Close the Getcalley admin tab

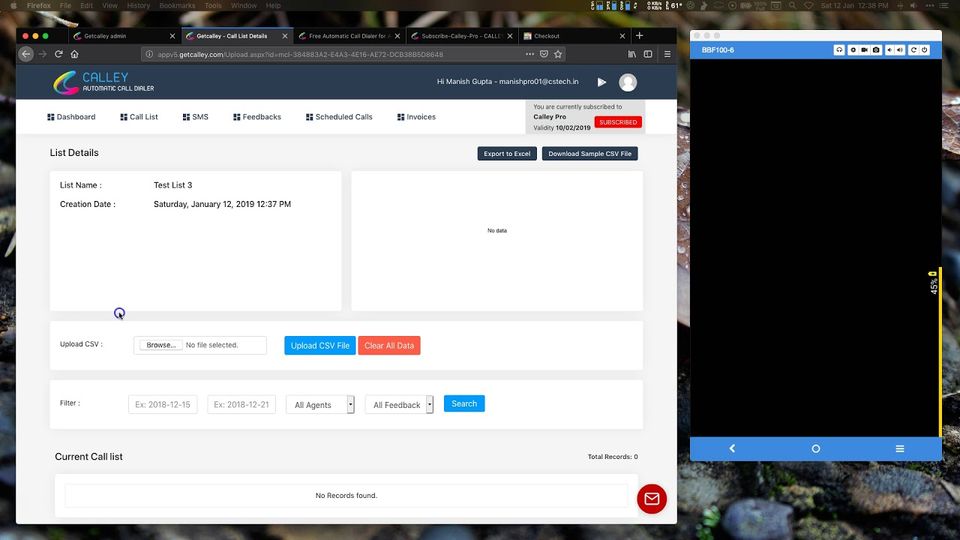click(172, 36)
